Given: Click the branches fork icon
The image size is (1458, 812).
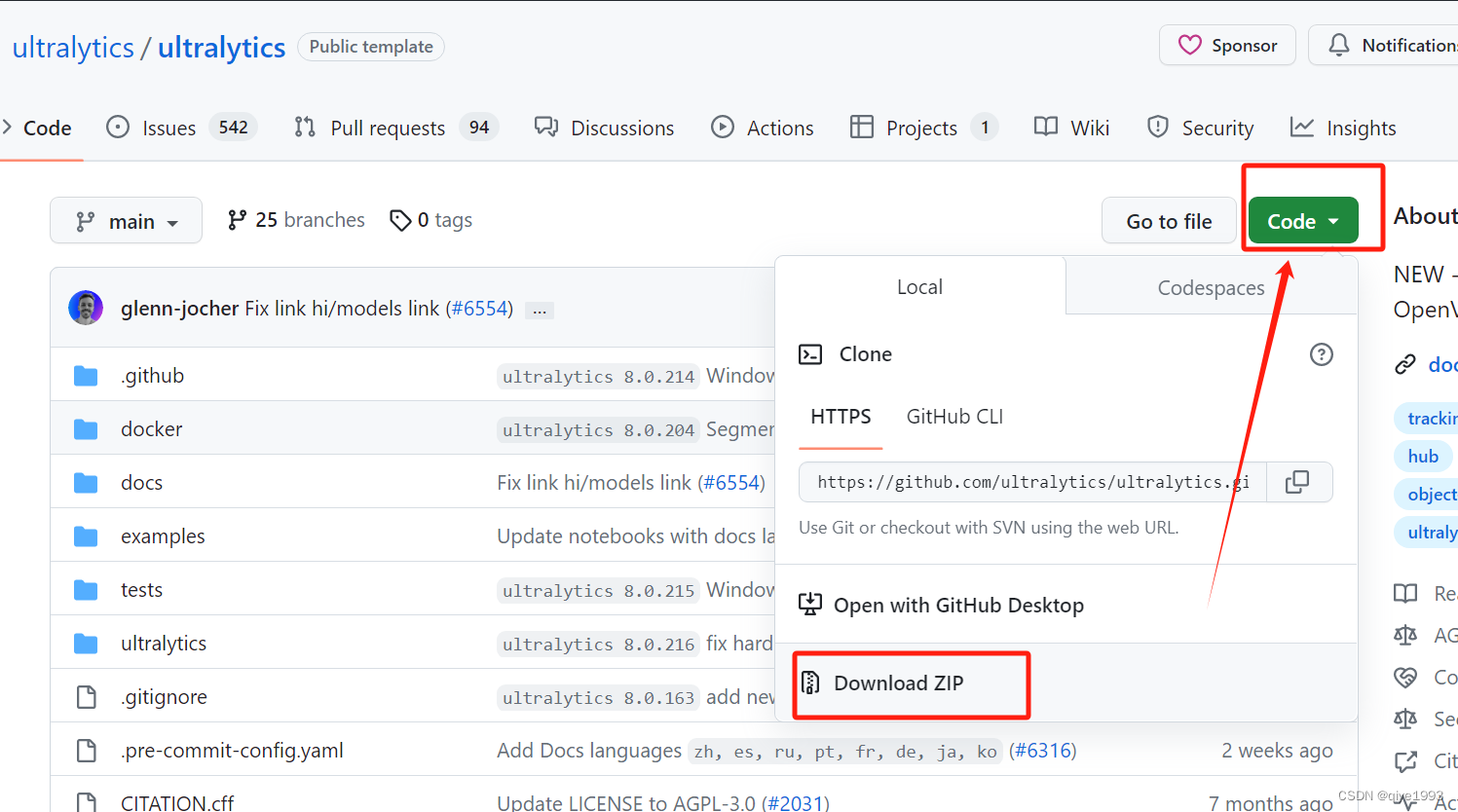Looking at the screenshot, I should click(237, 220).
